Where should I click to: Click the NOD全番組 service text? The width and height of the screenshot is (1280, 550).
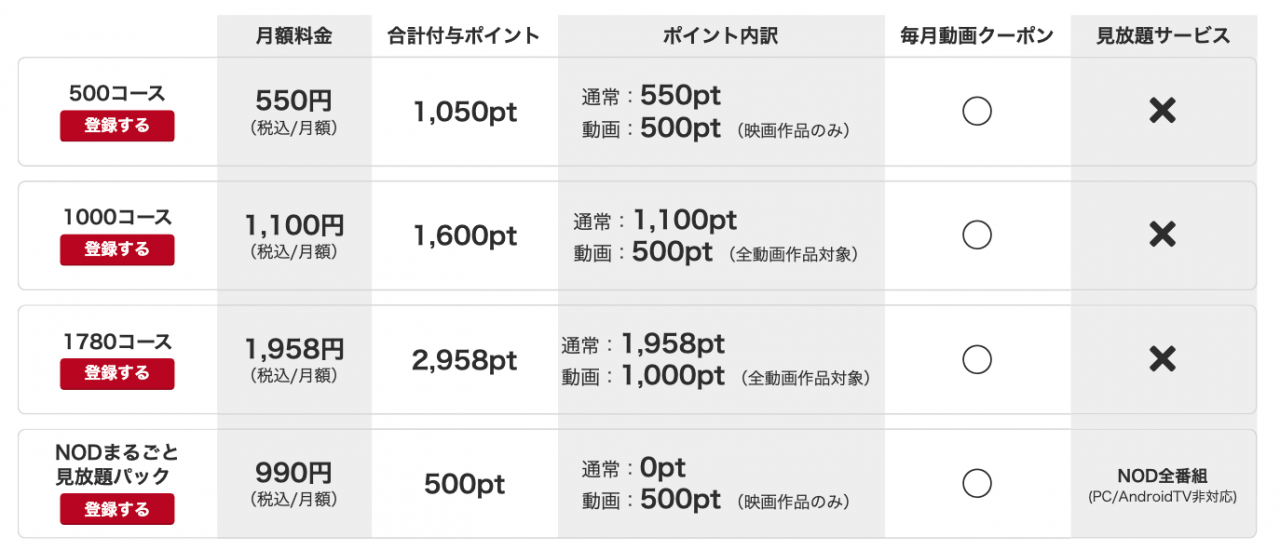point(1162,477)
